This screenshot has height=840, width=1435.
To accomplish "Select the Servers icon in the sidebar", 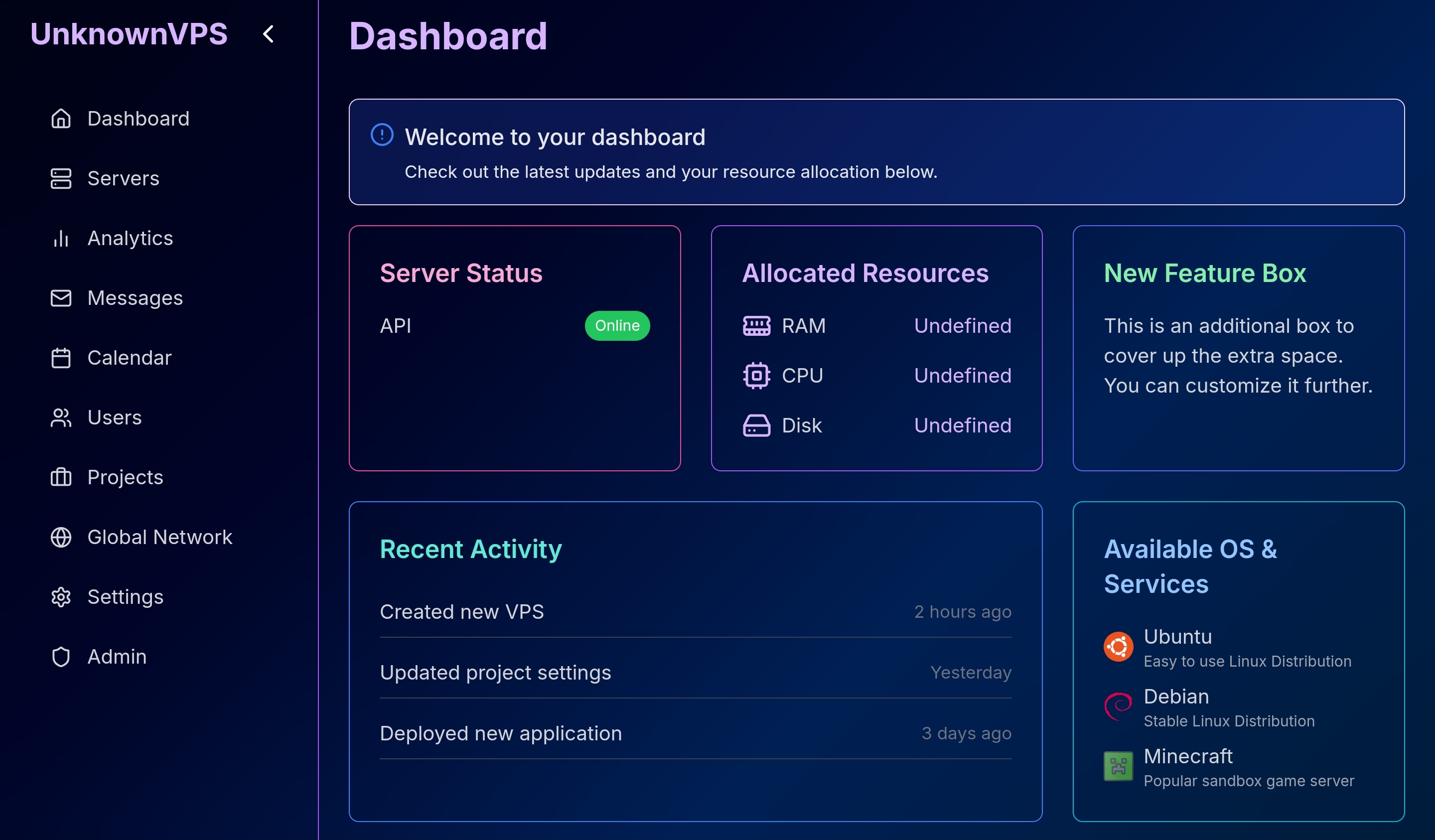I will click(x=61, y=178).
